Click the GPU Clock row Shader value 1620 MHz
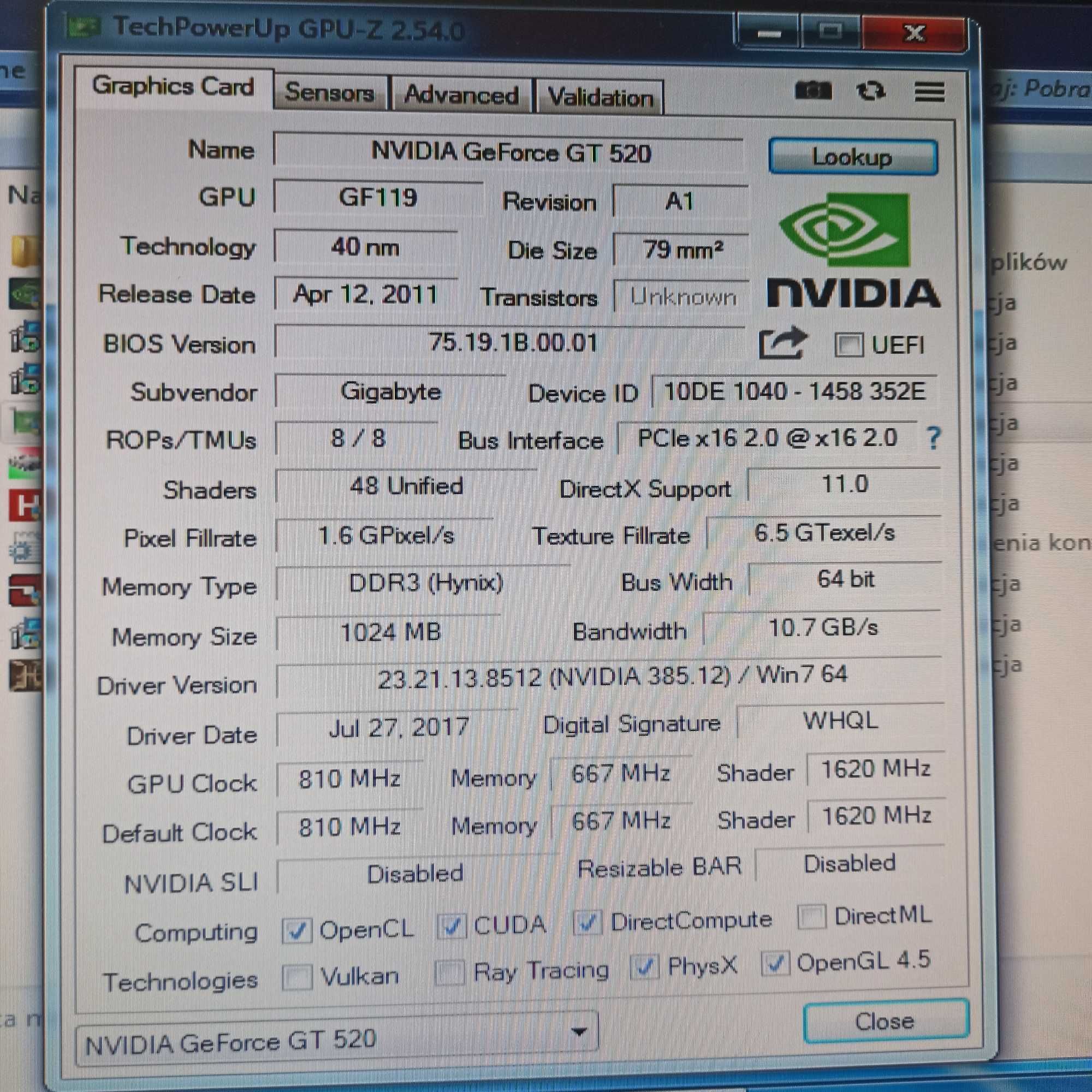This screenshot has height=1092, width=1092. [876, 769]
